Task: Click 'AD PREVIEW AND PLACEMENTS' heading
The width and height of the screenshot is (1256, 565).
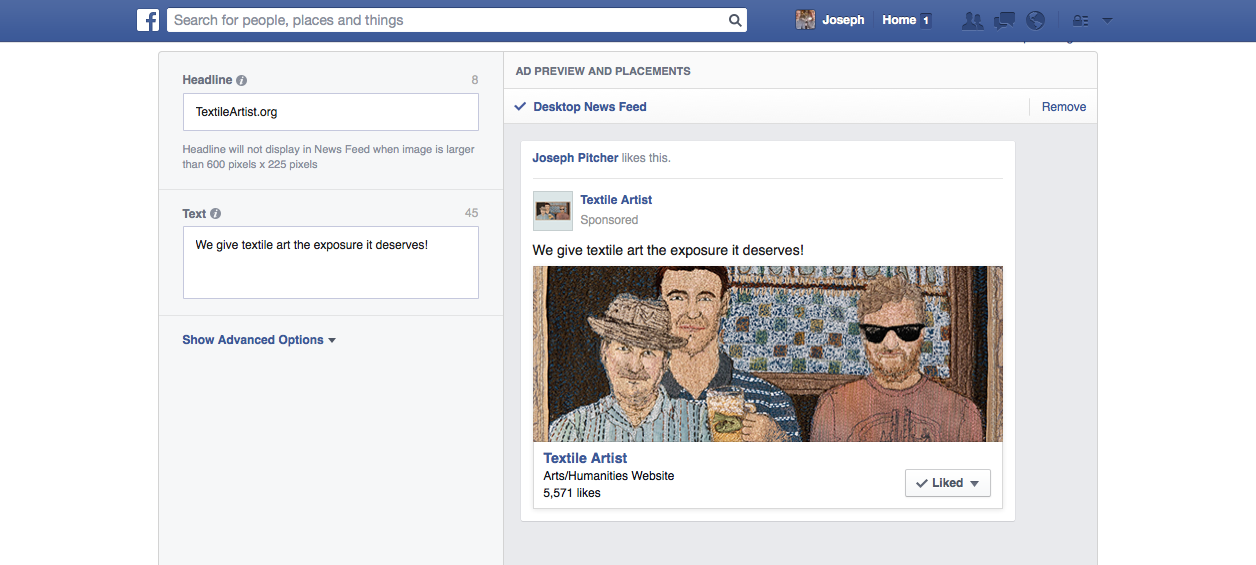Action: 603,72
